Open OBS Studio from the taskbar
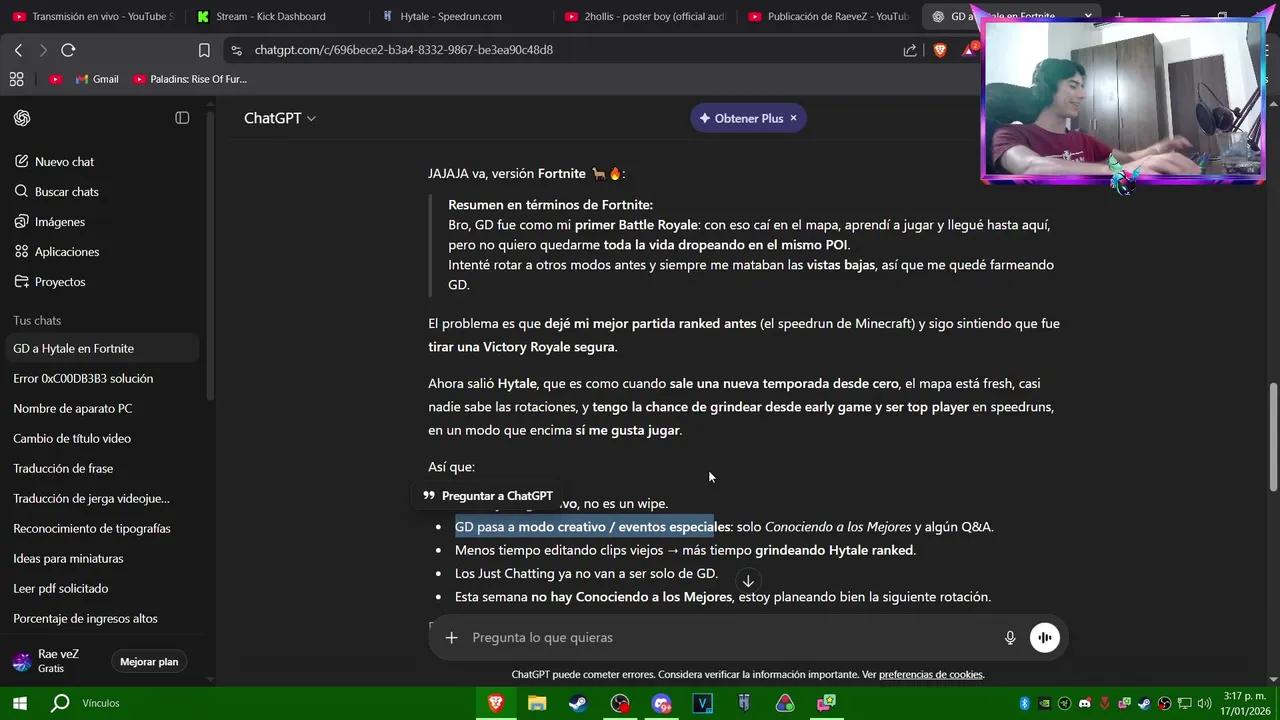 pos(620,704)
